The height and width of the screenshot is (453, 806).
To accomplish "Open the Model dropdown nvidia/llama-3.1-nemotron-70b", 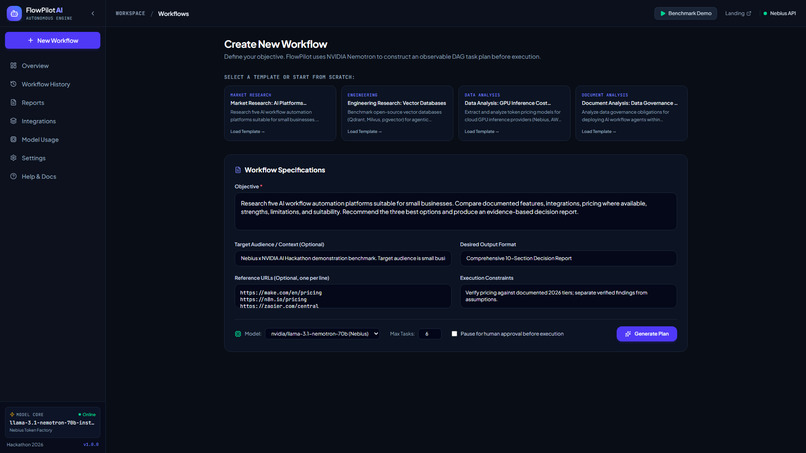I will (x=322, y=334).
